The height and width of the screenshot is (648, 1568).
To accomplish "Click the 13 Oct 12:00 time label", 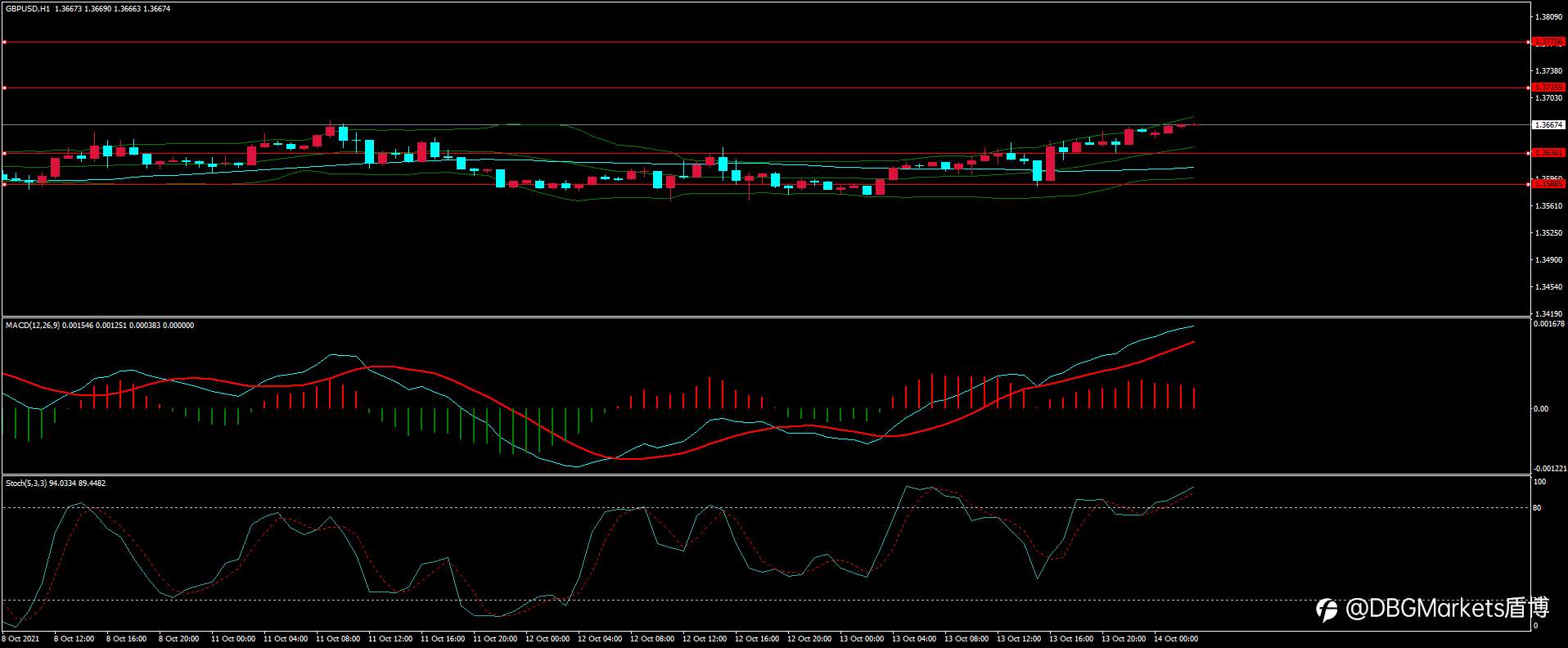I will pyautogui.click(x=1018, y=639).
